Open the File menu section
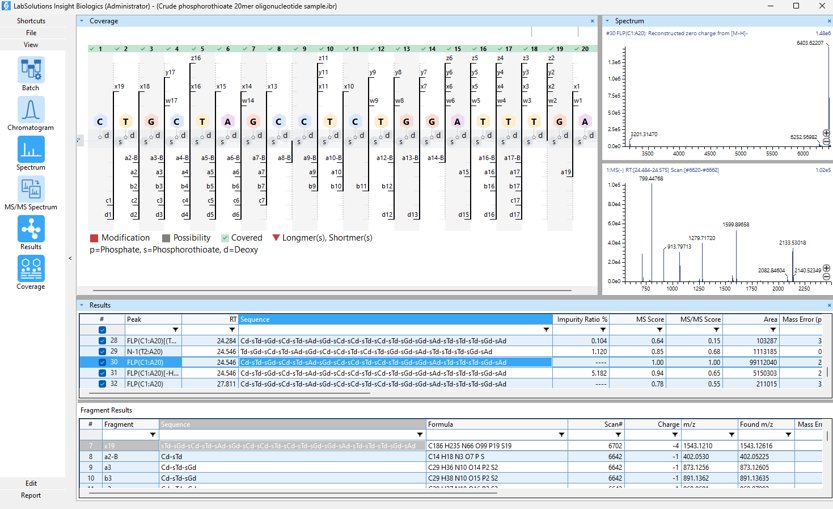The height and width of the screenshot is (509, 833). (x=31, y=32)
